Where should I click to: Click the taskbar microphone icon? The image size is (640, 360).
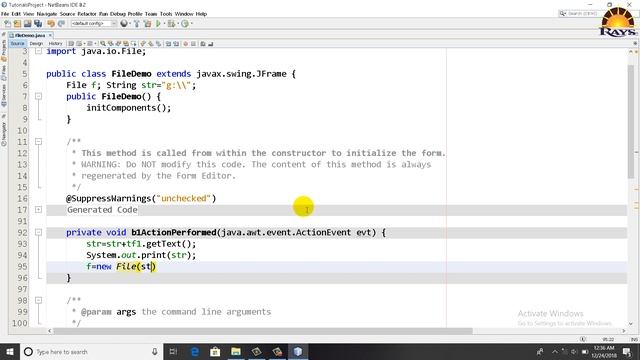[x=155, y=351]
